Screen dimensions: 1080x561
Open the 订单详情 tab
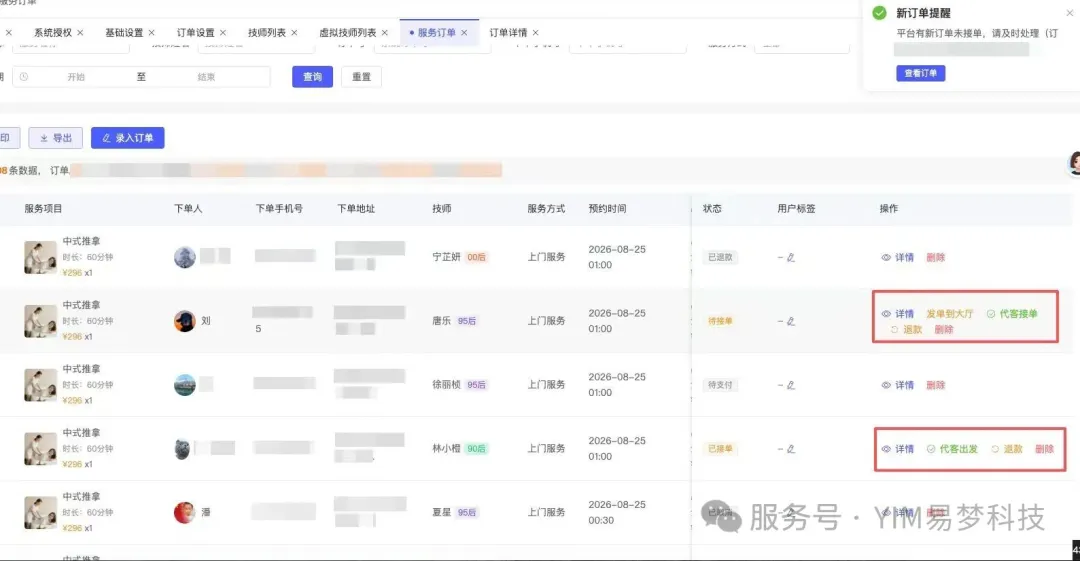508,32
